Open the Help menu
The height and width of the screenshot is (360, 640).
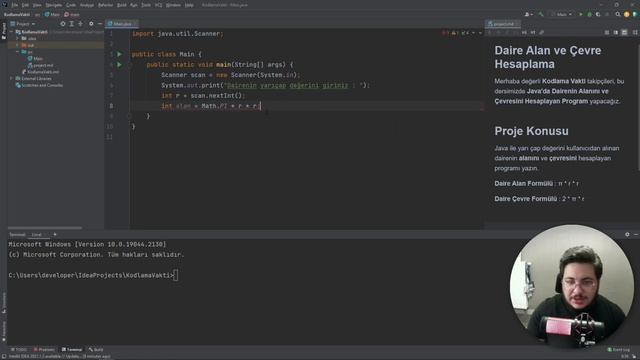[x=189, y=5]
